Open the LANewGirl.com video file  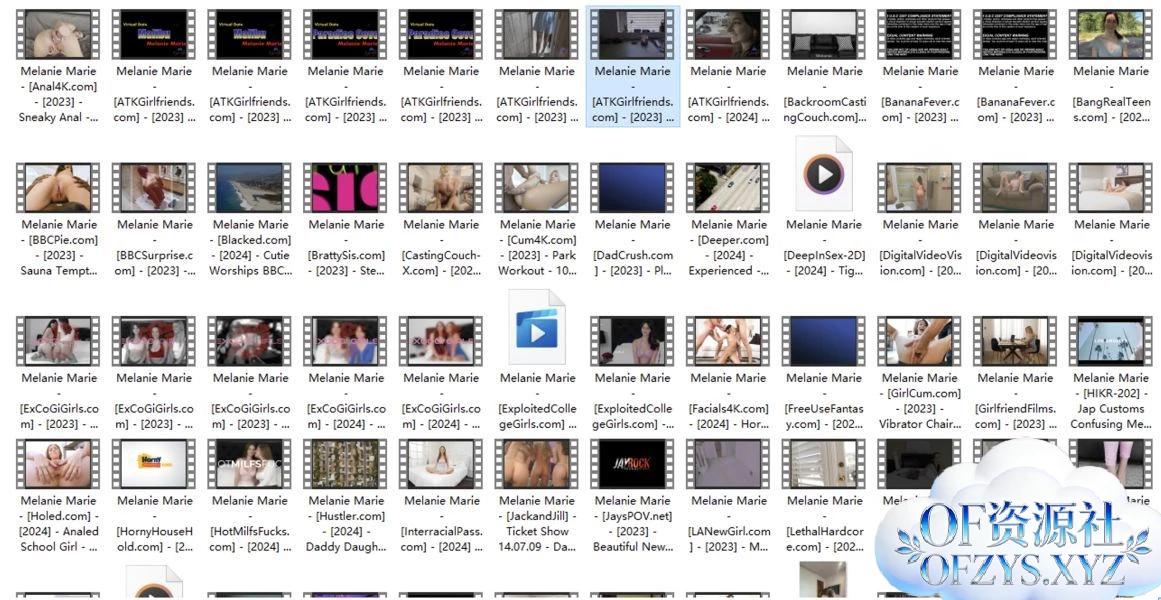729,464
